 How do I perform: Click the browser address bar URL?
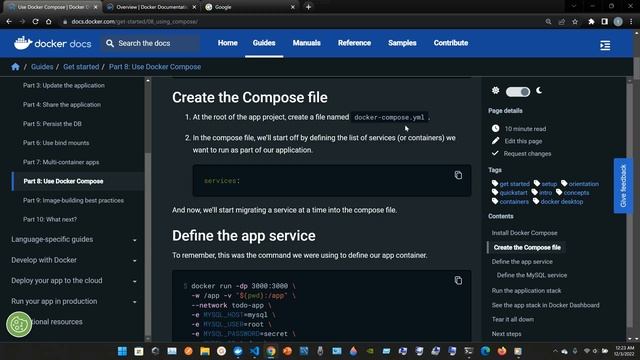pyautogui.click(x=135, y=22)
